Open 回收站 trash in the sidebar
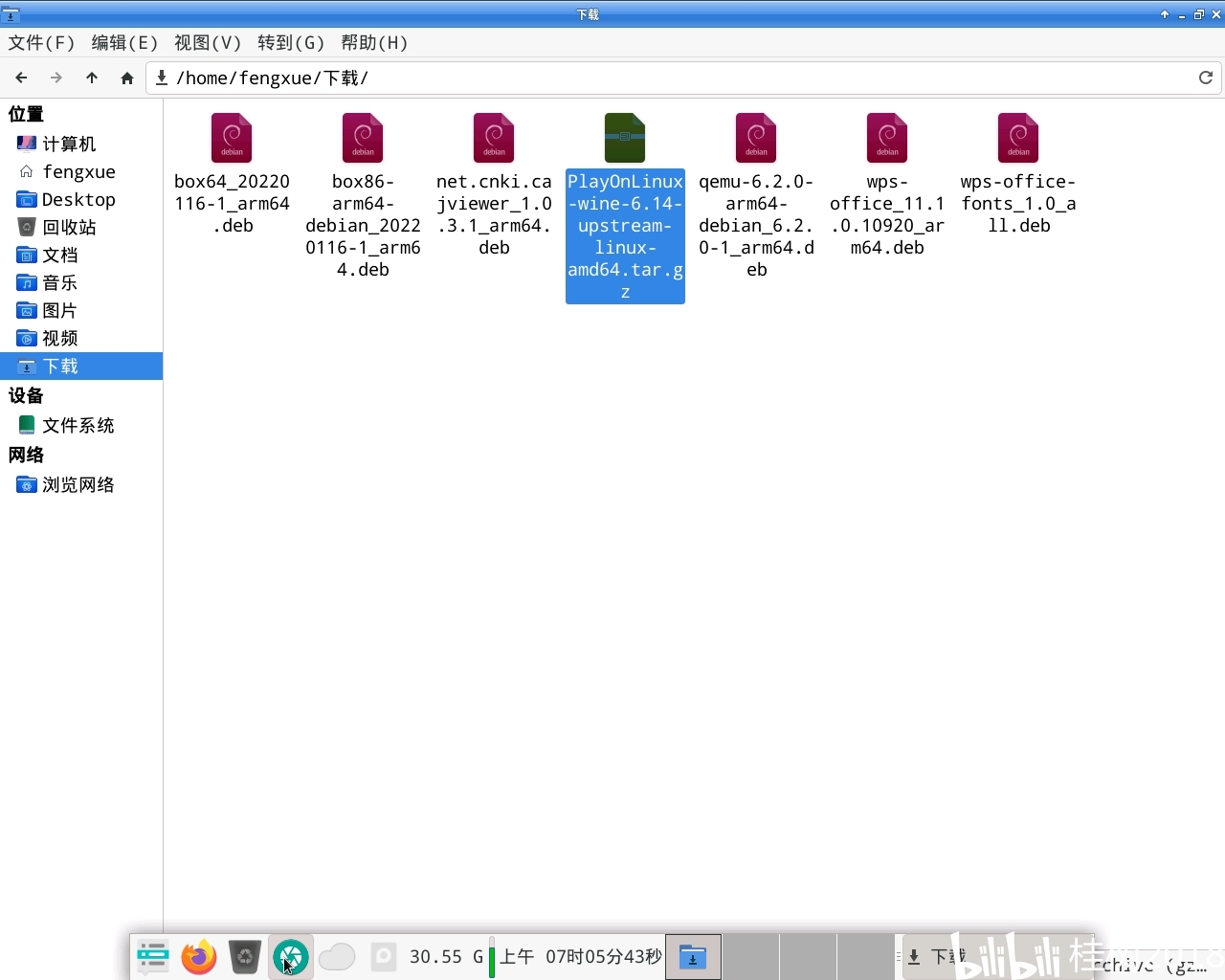 [x=81, y=227]
